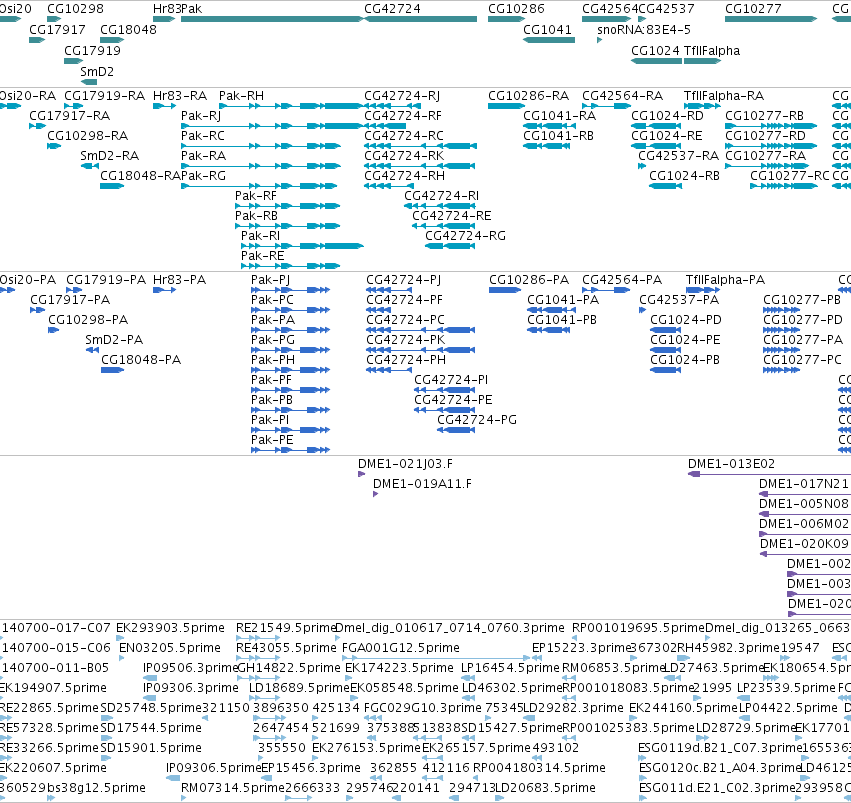Click the DME1-006M02 clone label
This screenshot has width=851, height=803.
pyautogui.click(x=803, y=524)
